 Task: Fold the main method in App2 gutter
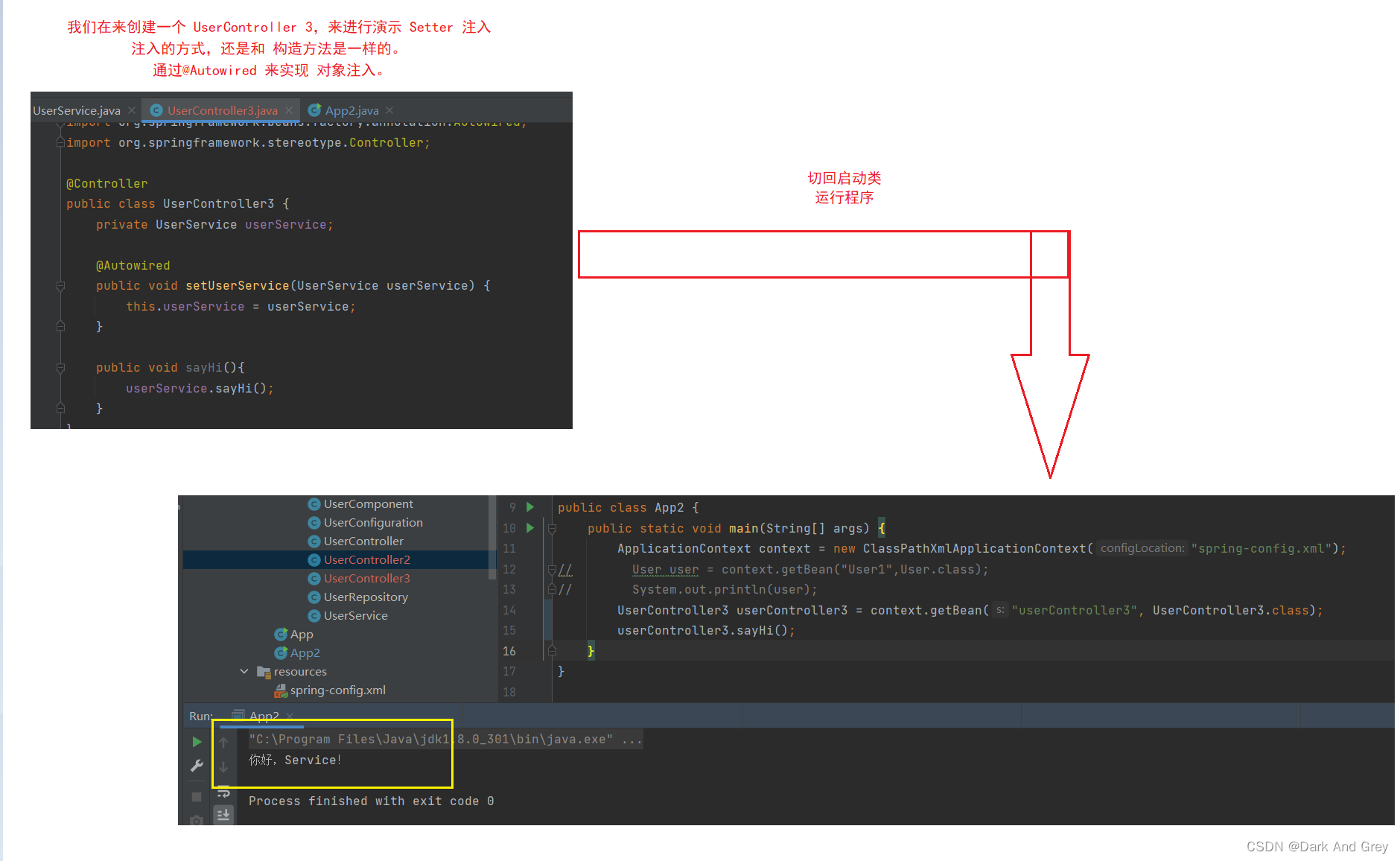[553, 529]
